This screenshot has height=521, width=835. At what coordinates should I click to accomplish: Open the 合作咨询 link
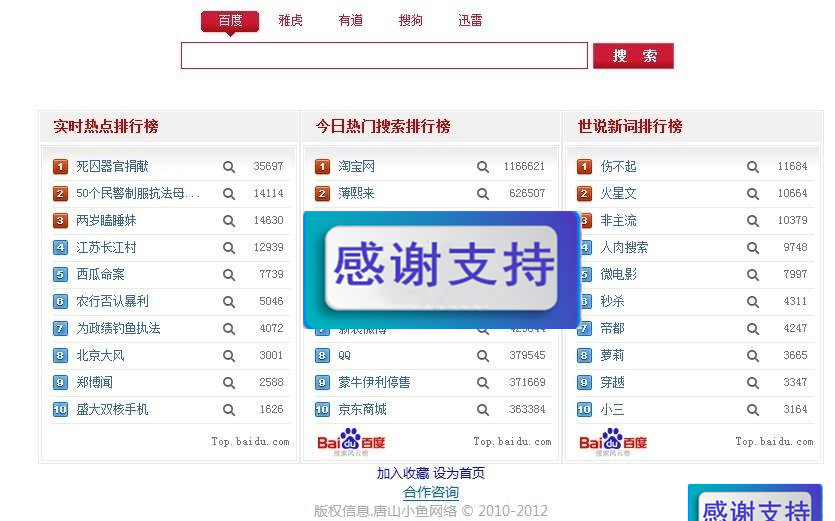point(431,492)
